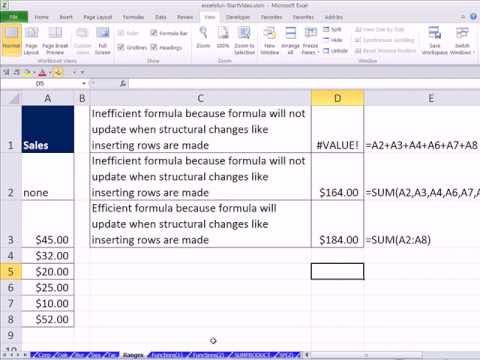
Task: Open the Insert tab
Action: (66, 17)
